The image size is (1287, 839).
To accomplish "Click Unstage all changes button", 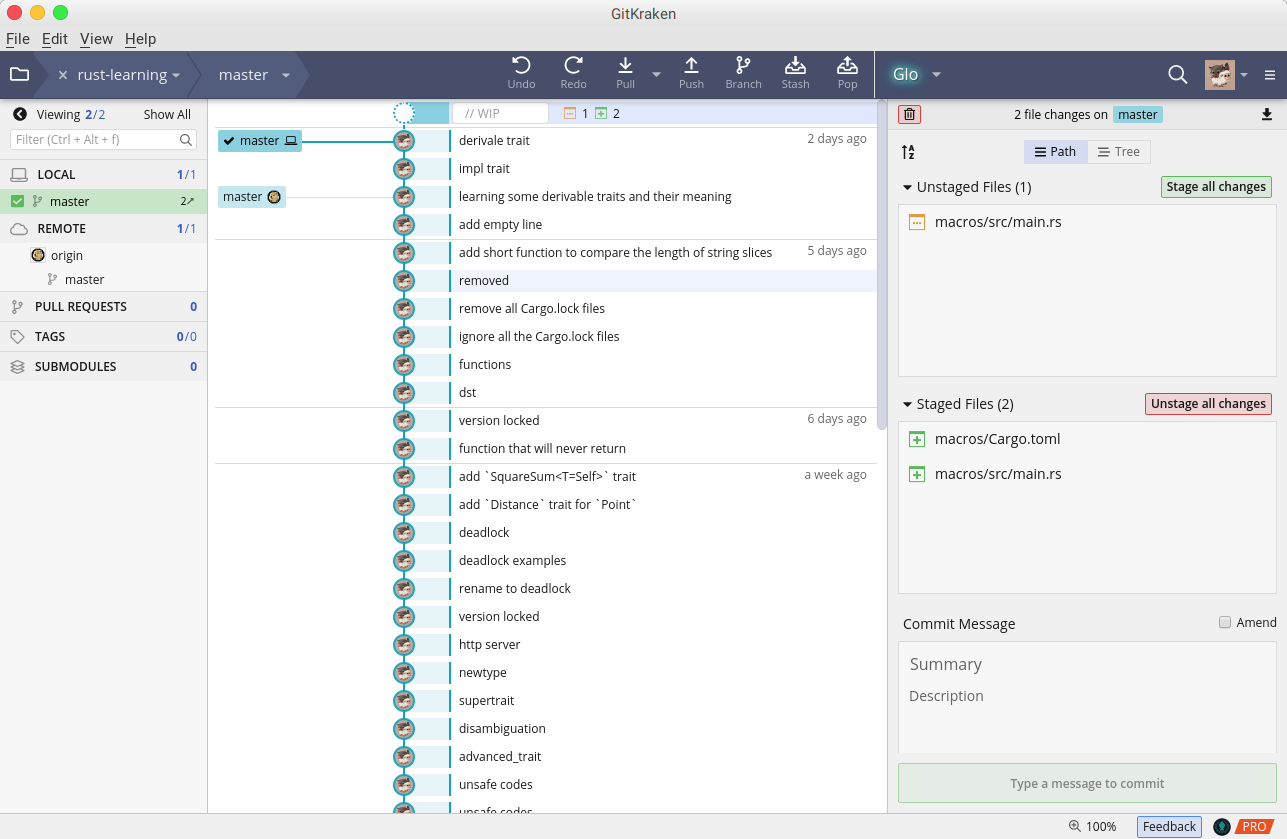I will 1208,404.
